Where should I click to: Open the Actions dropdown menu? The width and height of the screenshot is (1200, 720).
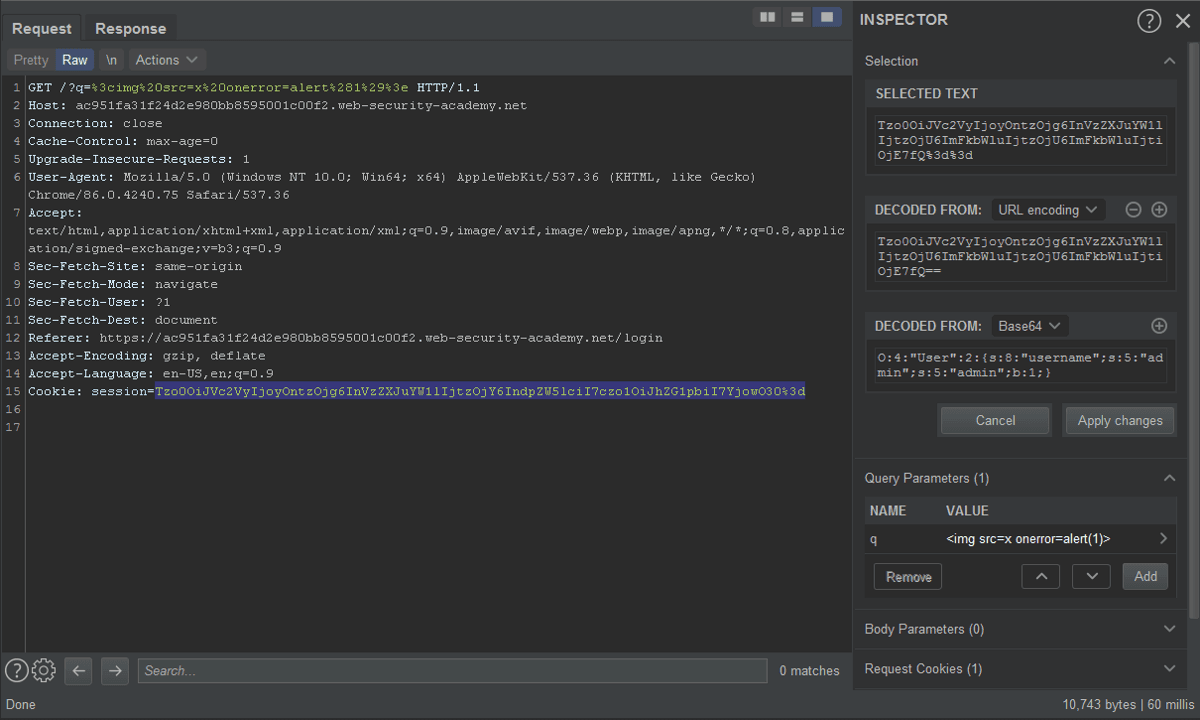tap(167, 60)
